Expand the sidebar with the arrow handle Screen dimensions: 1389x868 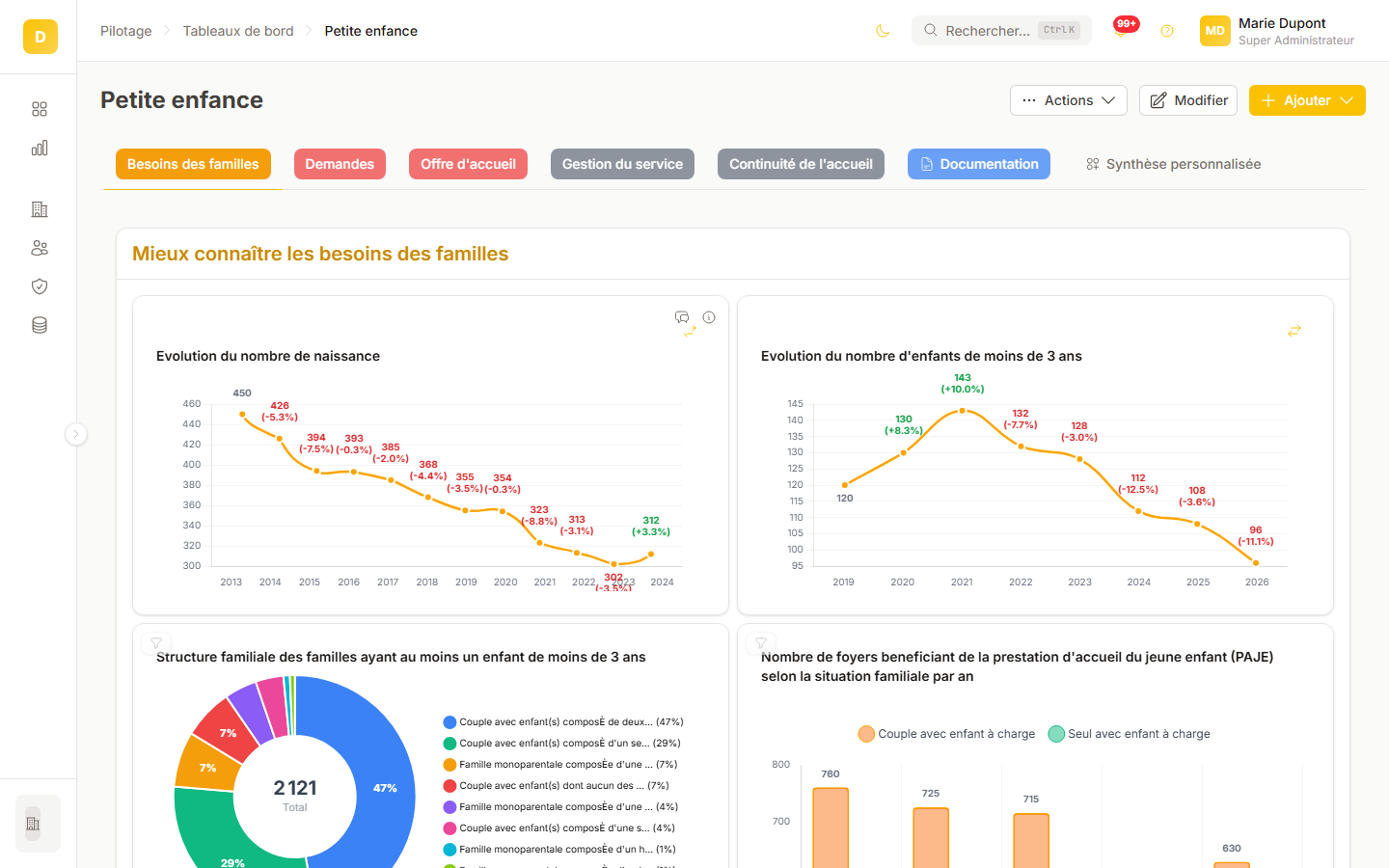tap(76, 434)
